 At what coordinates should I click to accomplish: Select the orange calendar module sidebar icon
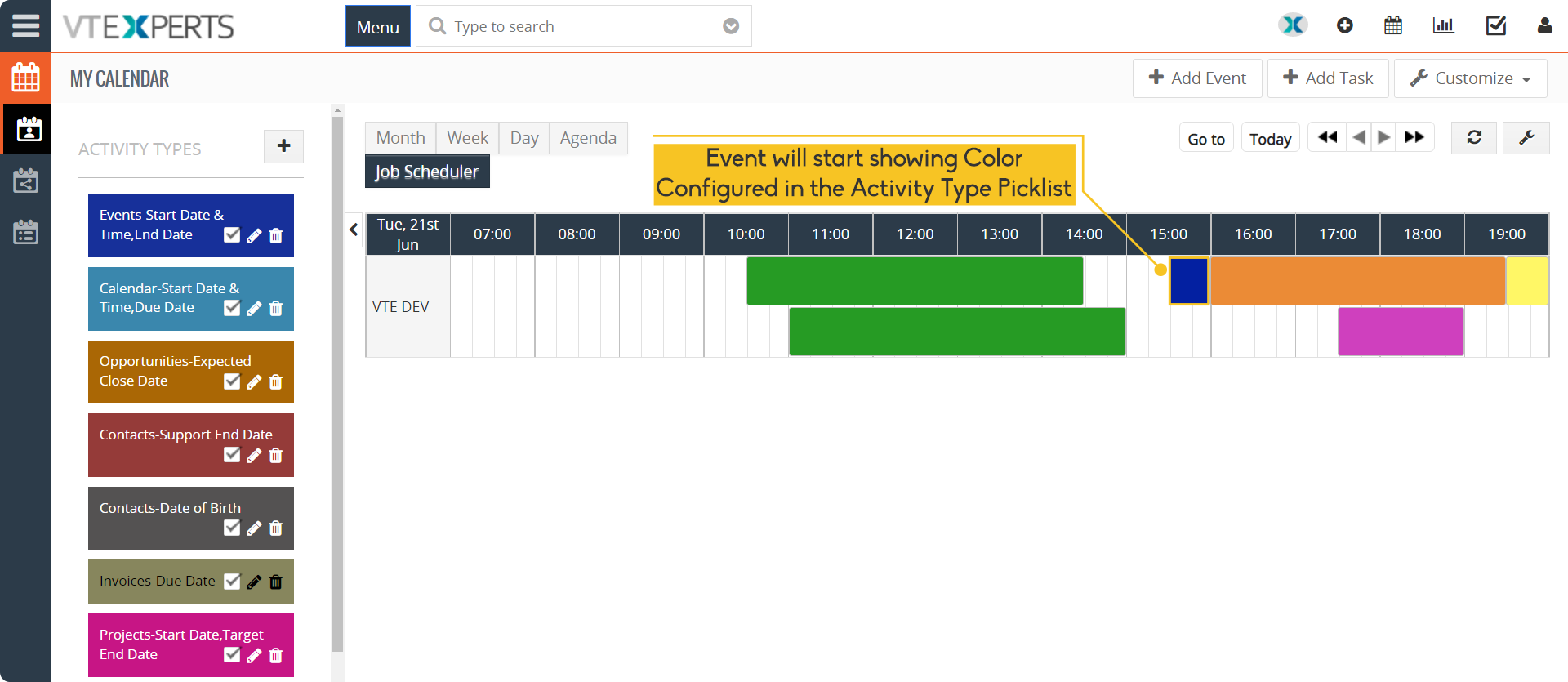click(25, 78)
